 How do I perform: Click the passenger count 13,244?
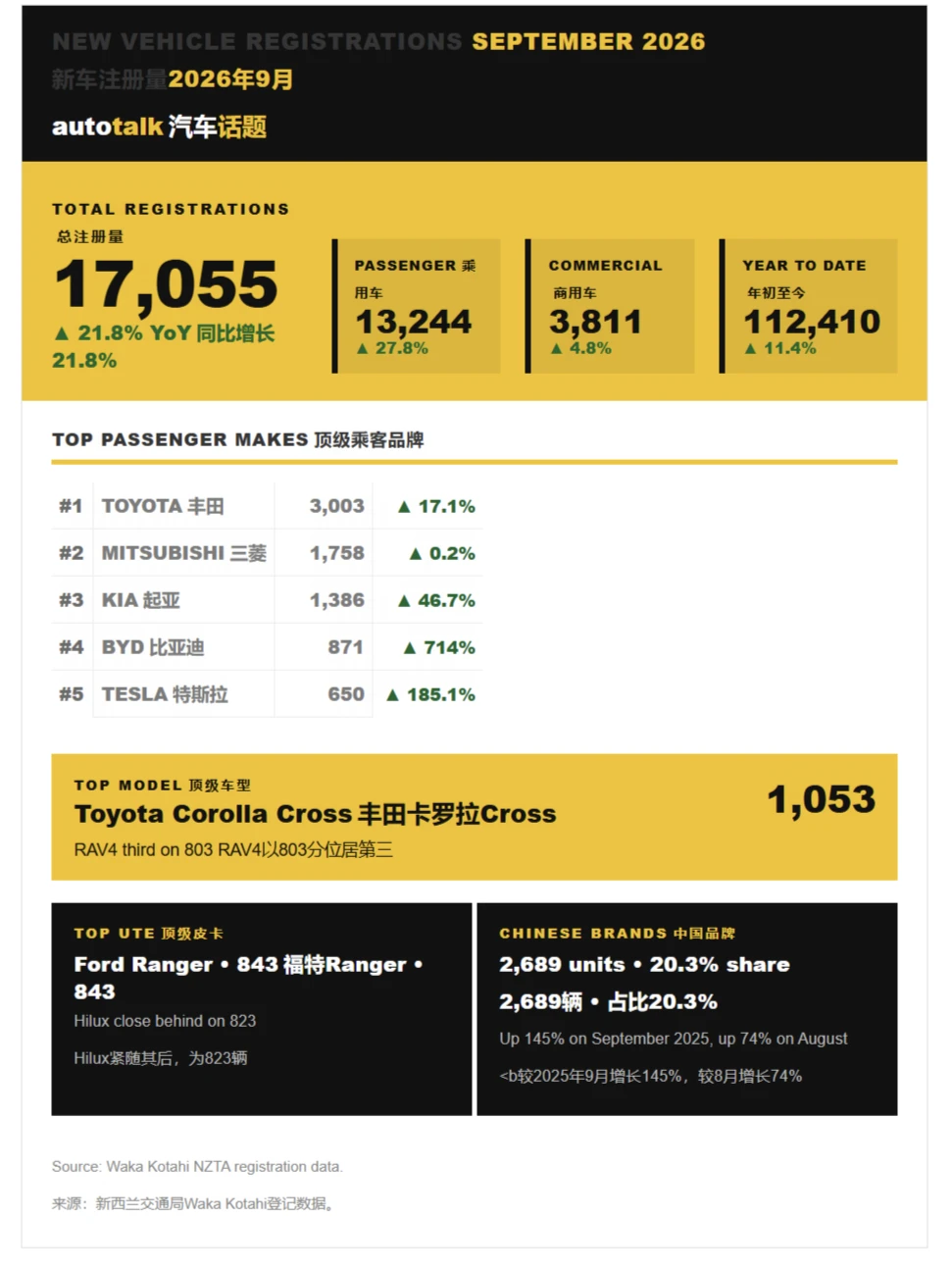tap(413, 321)
